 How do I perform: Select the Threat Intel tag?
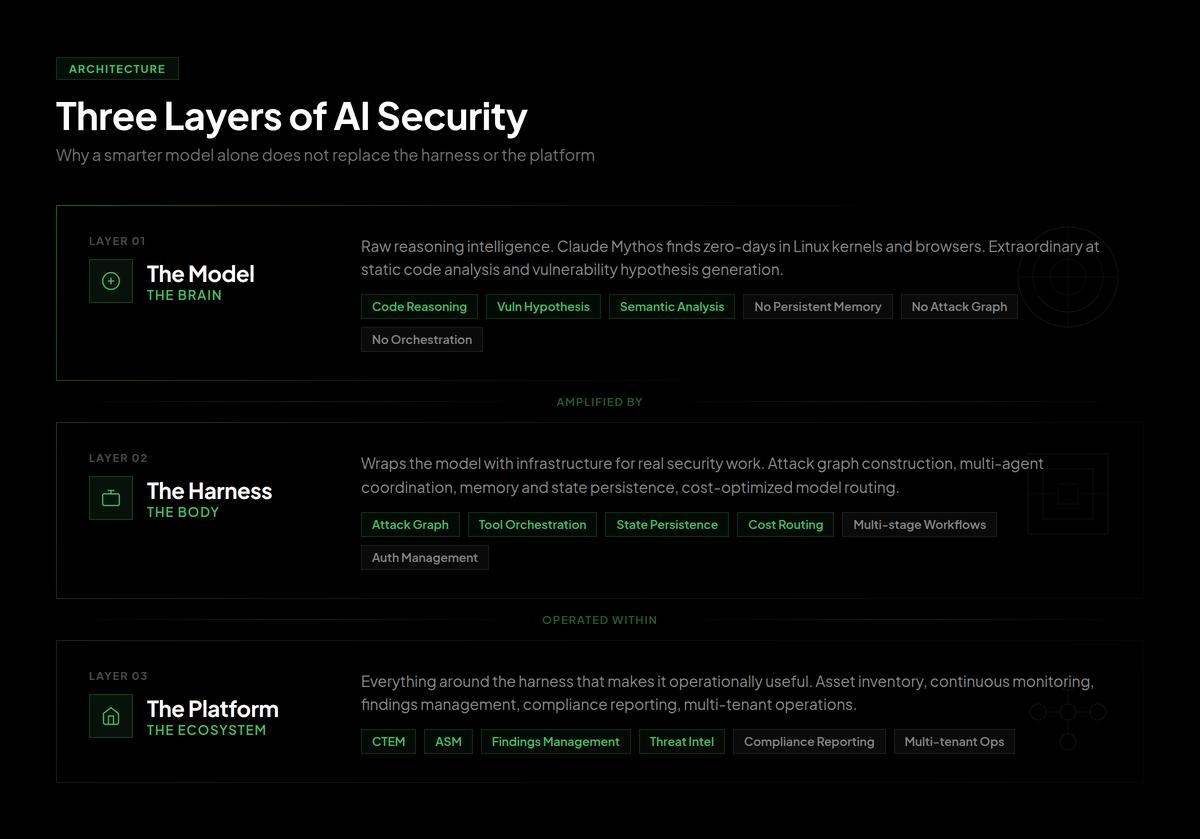pos(682,742)
